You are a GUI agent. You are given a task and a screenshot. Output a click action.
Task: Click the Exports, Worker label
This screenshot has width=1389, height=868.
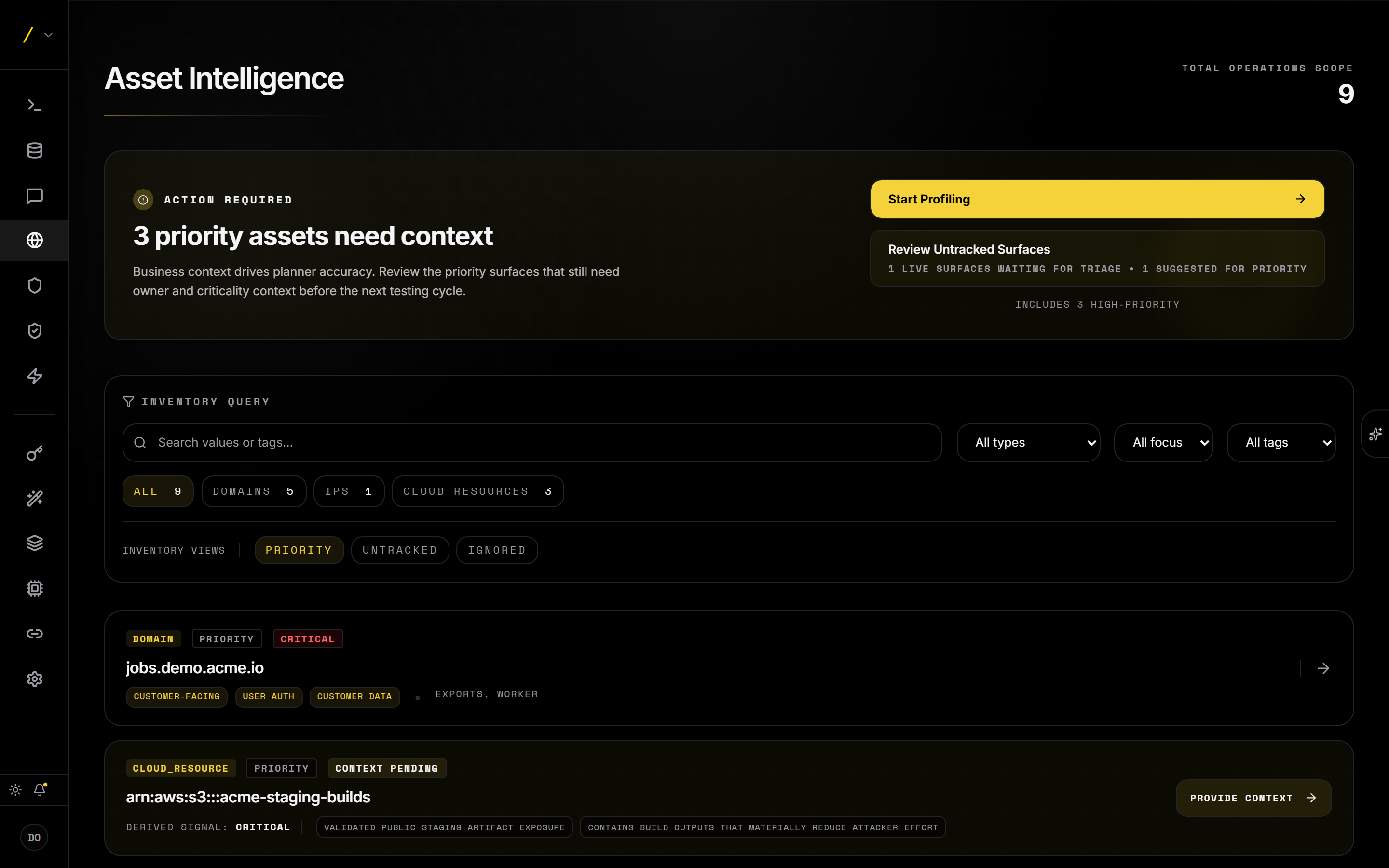[487, 694]
